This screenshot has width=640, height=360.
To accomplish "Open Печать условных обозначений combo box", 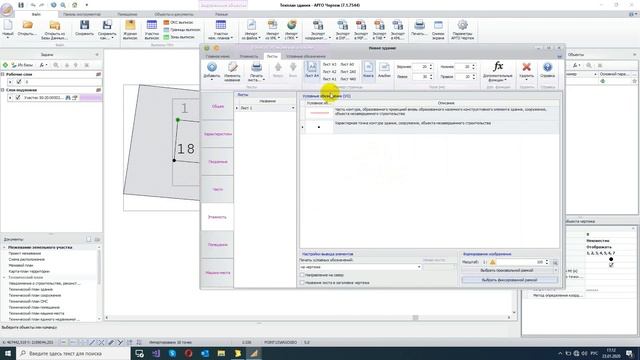I will 360,267.
